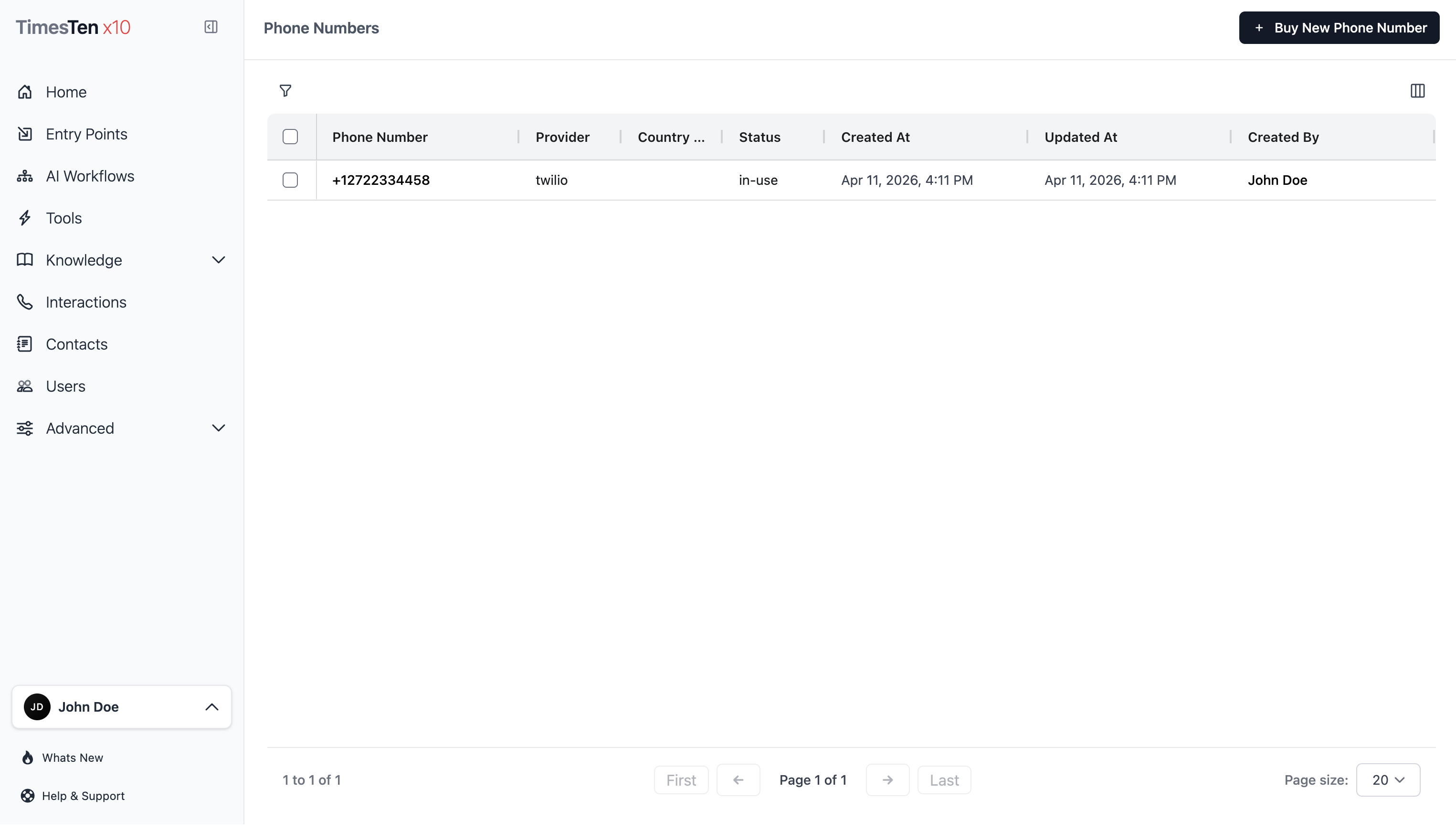1456x832 pixels.
Task: Click the Last page button
Action: [x=944, y=780]
